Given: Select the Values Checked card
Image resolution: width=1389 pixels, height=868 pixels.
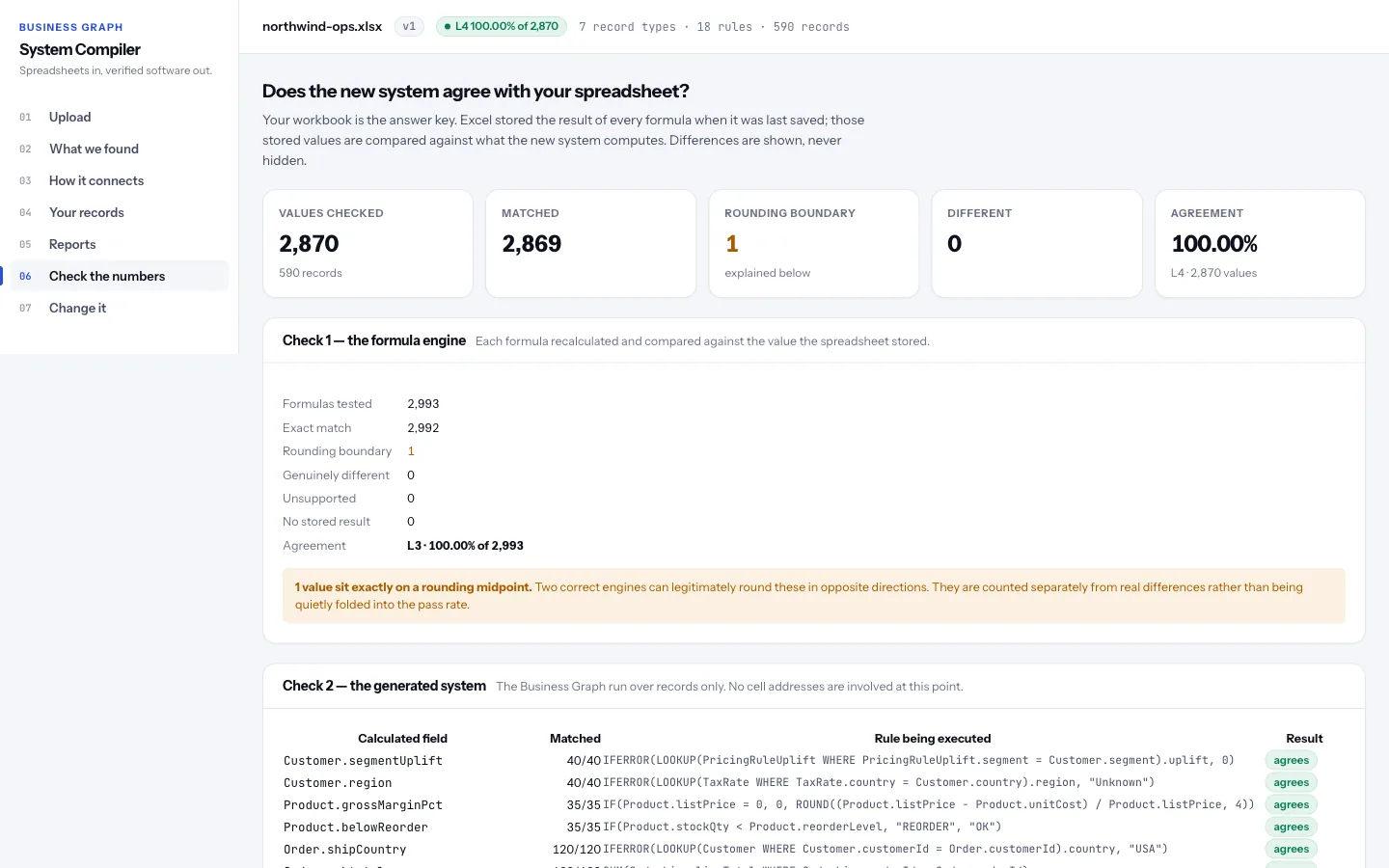Looking at the screenshot, I should pos(368,243).
